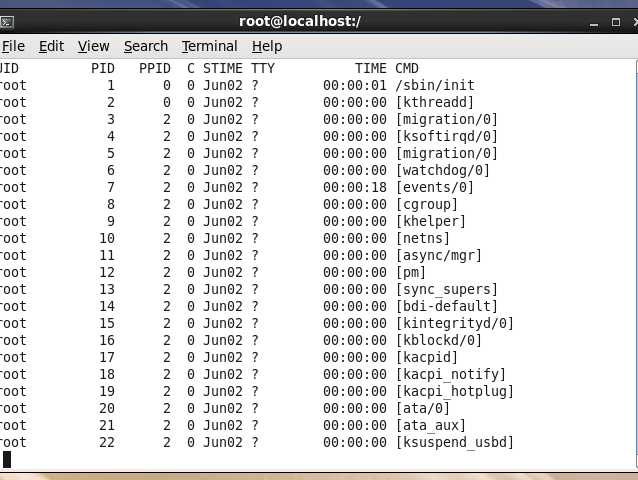Click the [watchdog/0] process entry

click(x=443, y=170)
